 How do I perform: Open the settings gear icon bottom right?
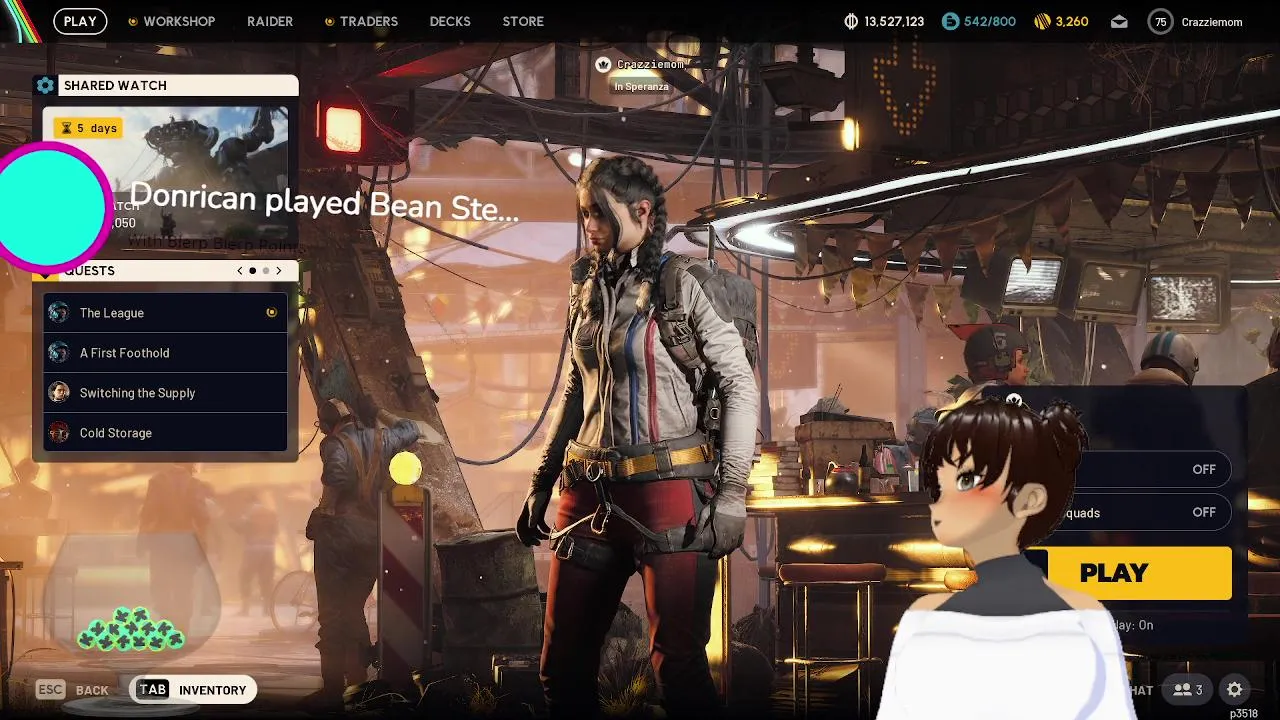pyautogui.click(x=1235, y=690)
